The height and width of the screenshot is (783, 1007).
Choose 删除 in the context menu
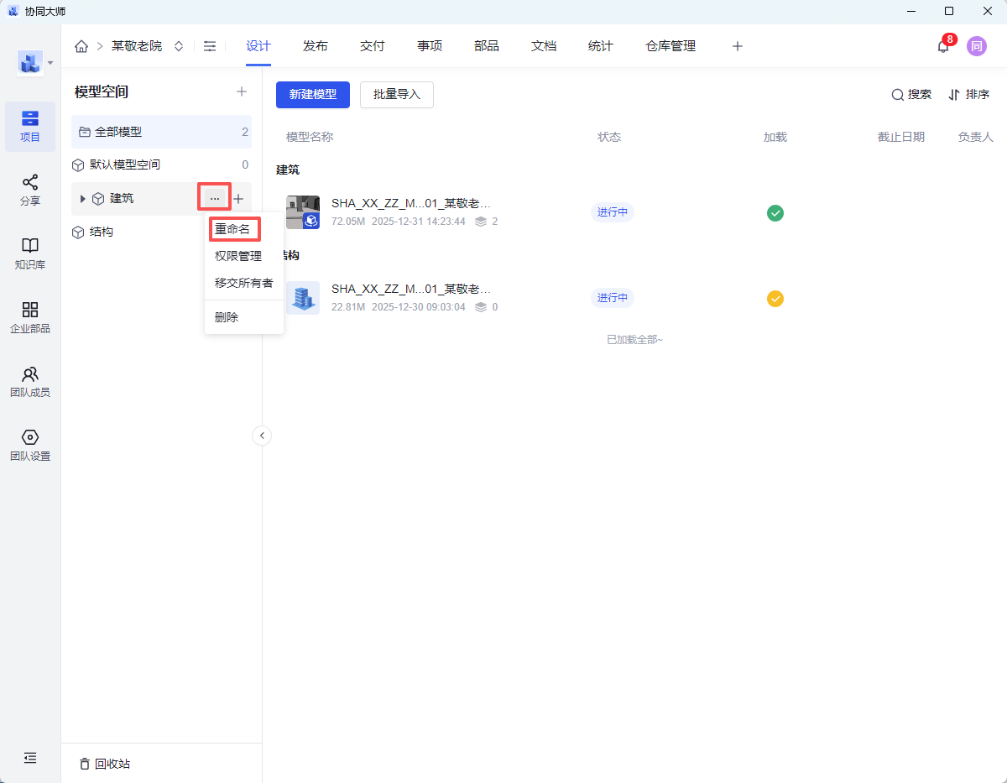226,317
